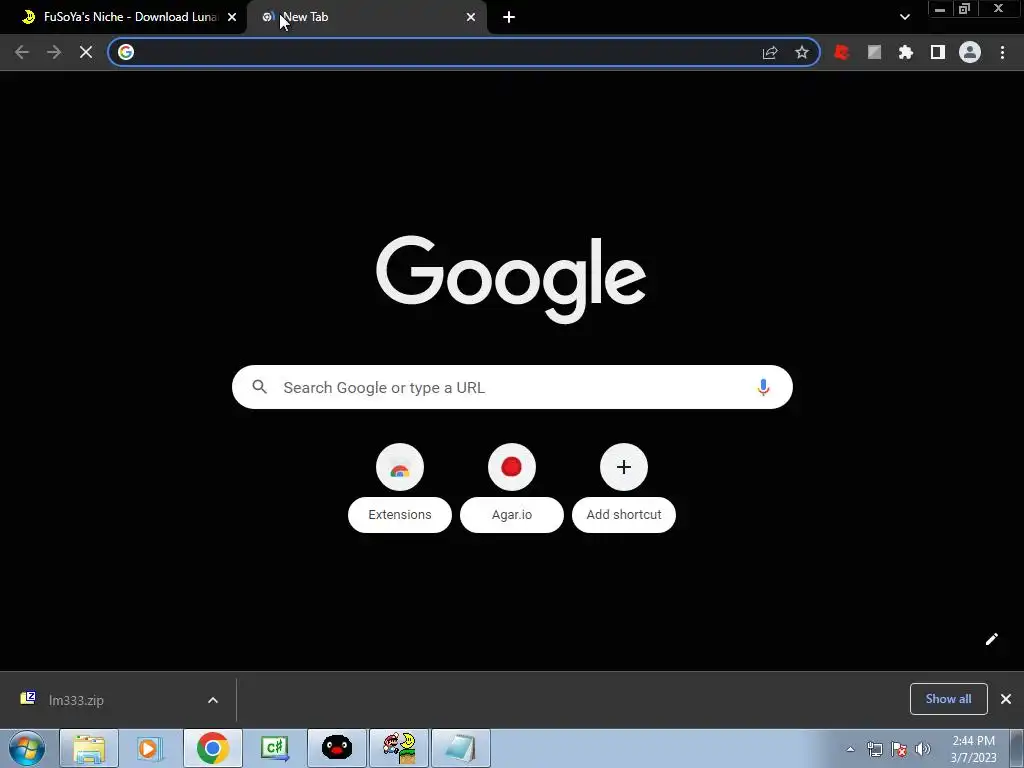
Task: Click Add shortcut tile
Action: pyautogui.click(x=624, y=488)
